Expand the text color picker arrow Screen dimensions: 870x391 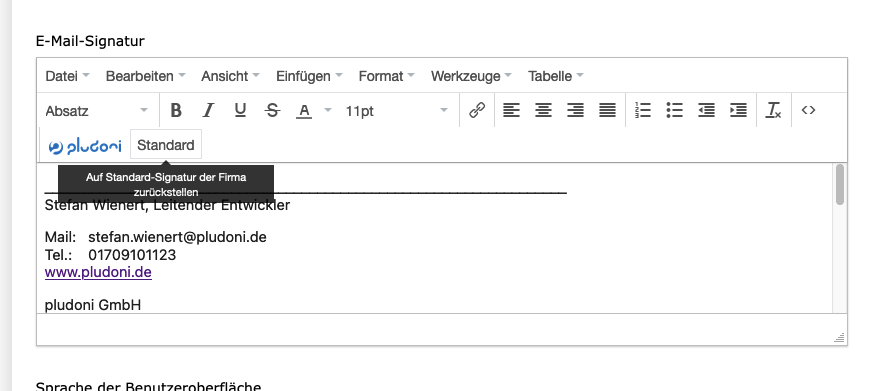(328, 110)
